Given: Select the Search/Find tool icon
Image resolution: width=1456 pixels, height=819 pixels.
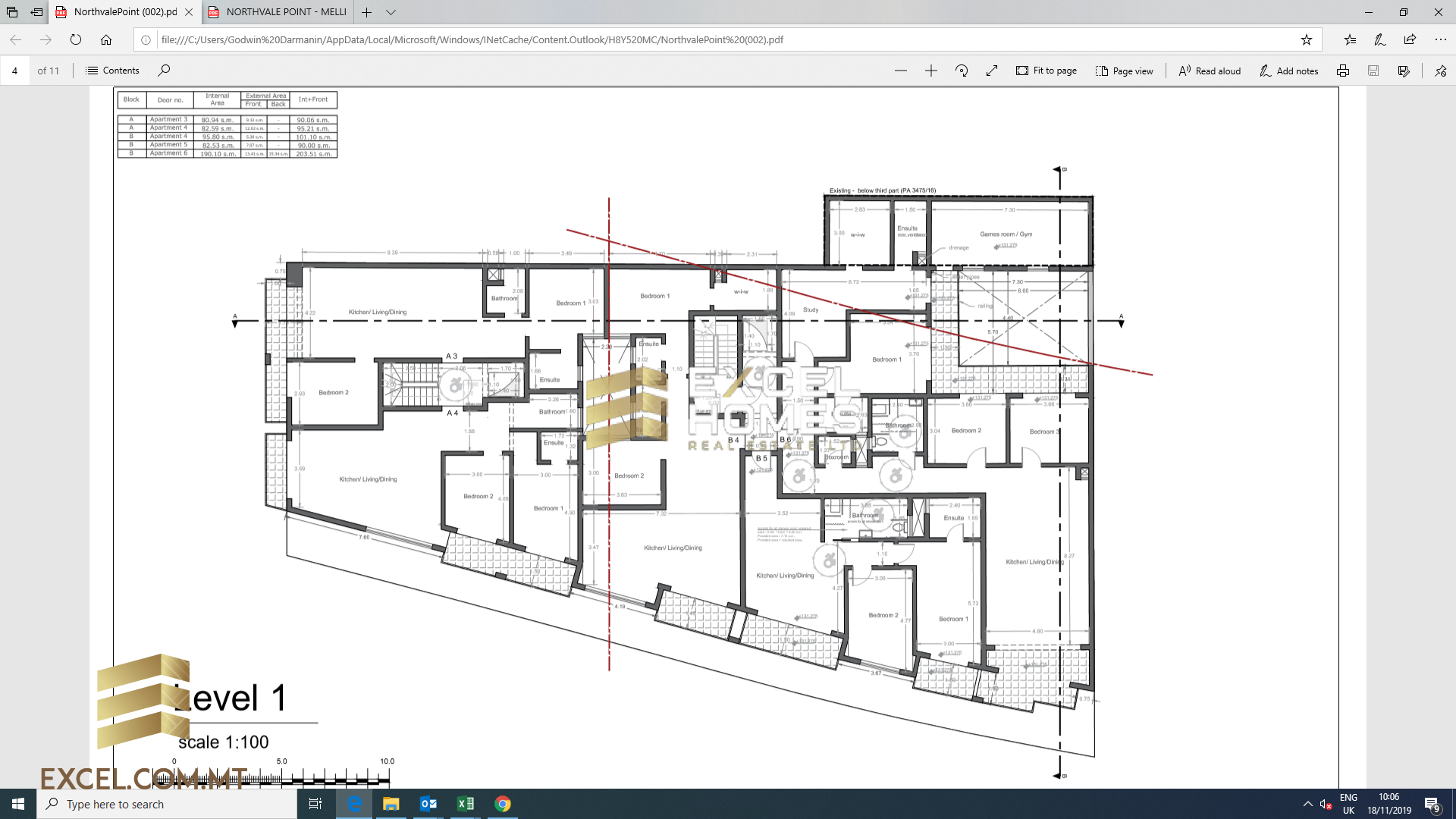Looking at the screenshot, I should coord(165,70).
